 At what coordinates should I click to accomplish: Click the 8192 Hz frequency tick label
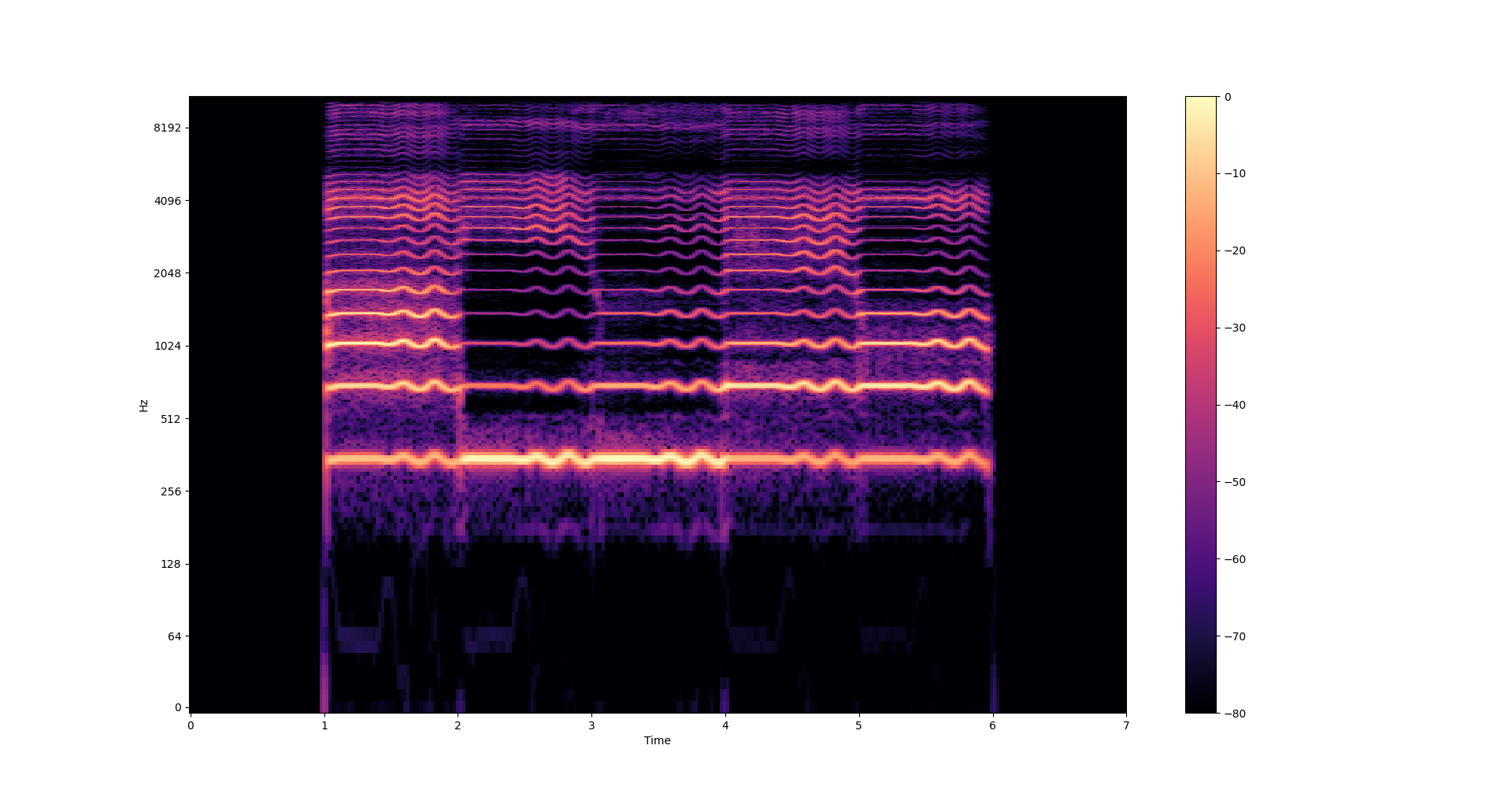pyautogui.click(x=167, y=128)
